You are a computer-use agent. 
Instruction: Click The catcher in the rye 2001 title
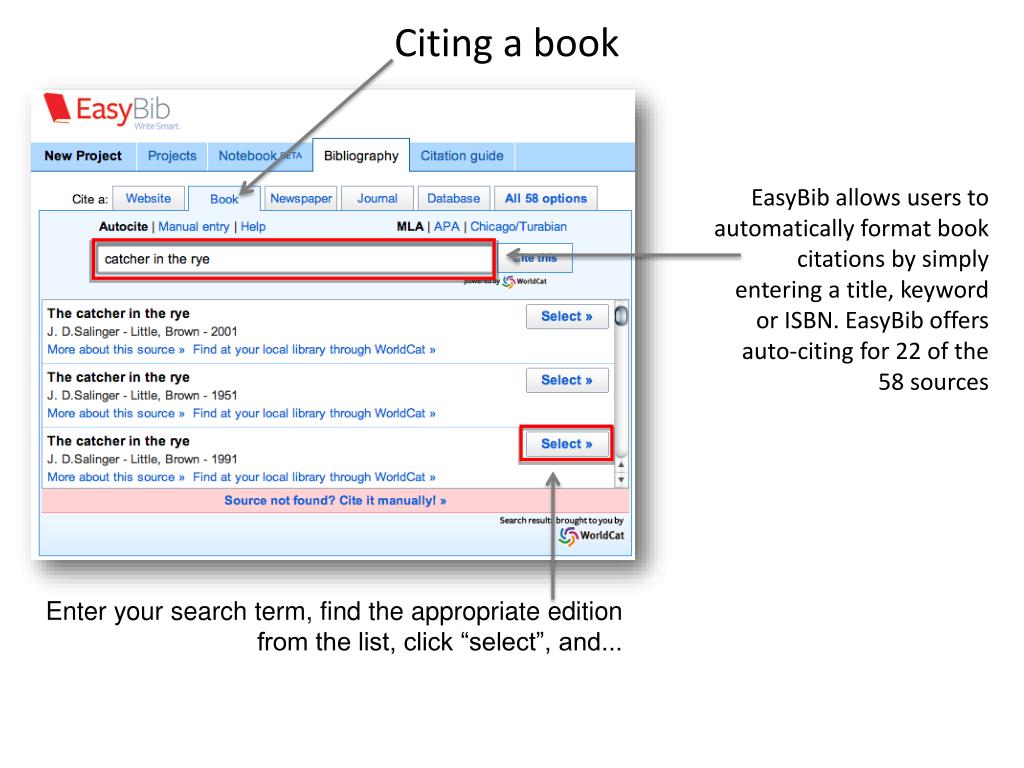pos(118,313)
